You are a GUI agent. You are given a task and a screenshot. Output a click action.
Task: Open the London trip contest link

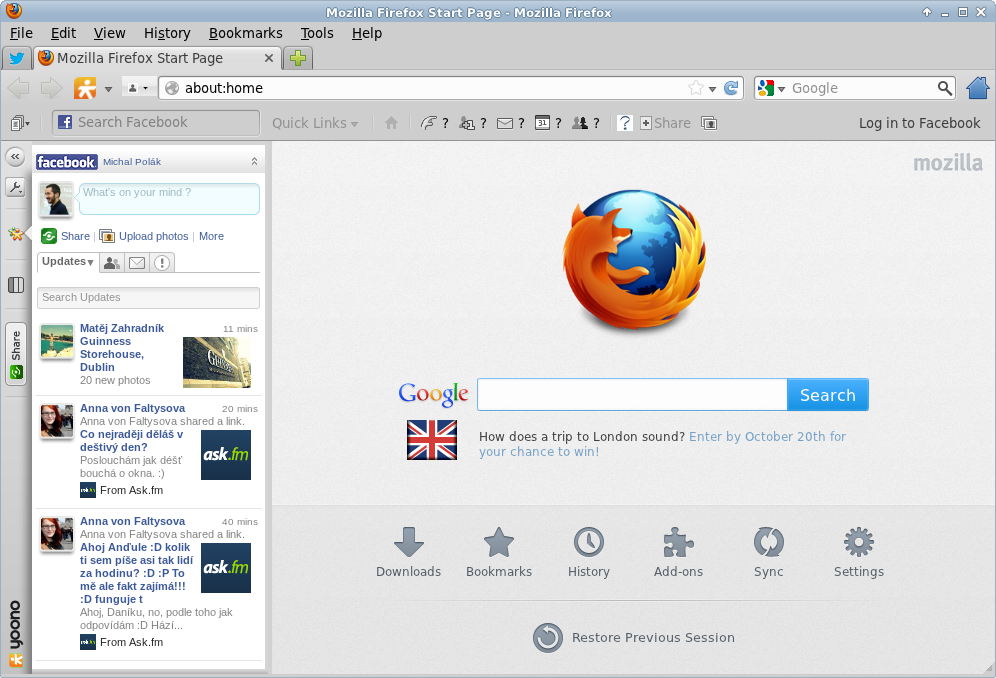coord(663,444)
